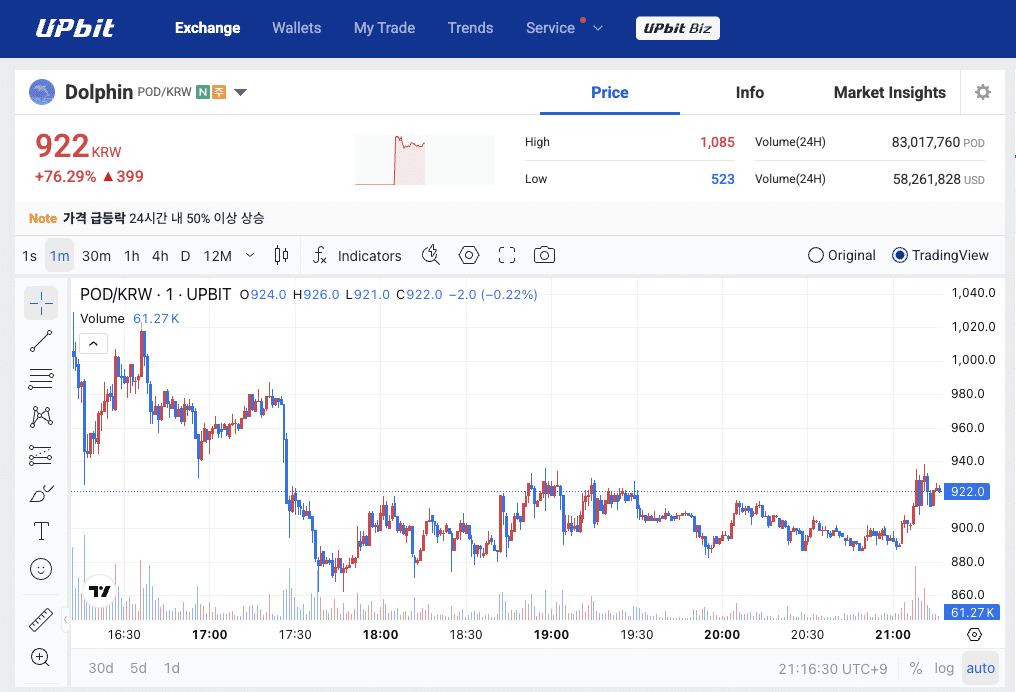1016x692 pixels.
Task: Collapse the chart legend arrow
Action: (93, 343)
